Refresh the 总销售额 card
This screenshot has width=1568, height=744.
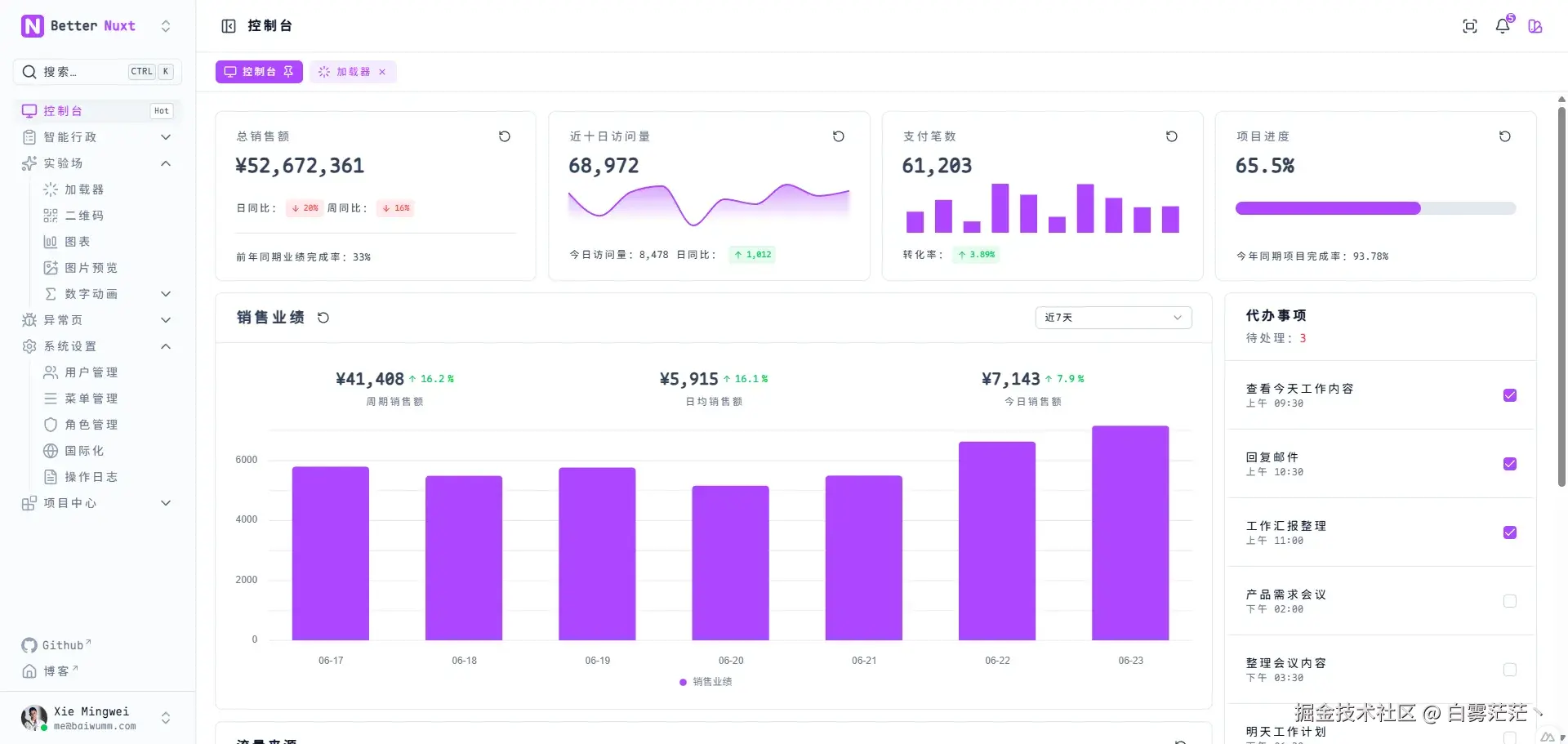[505, 136]
